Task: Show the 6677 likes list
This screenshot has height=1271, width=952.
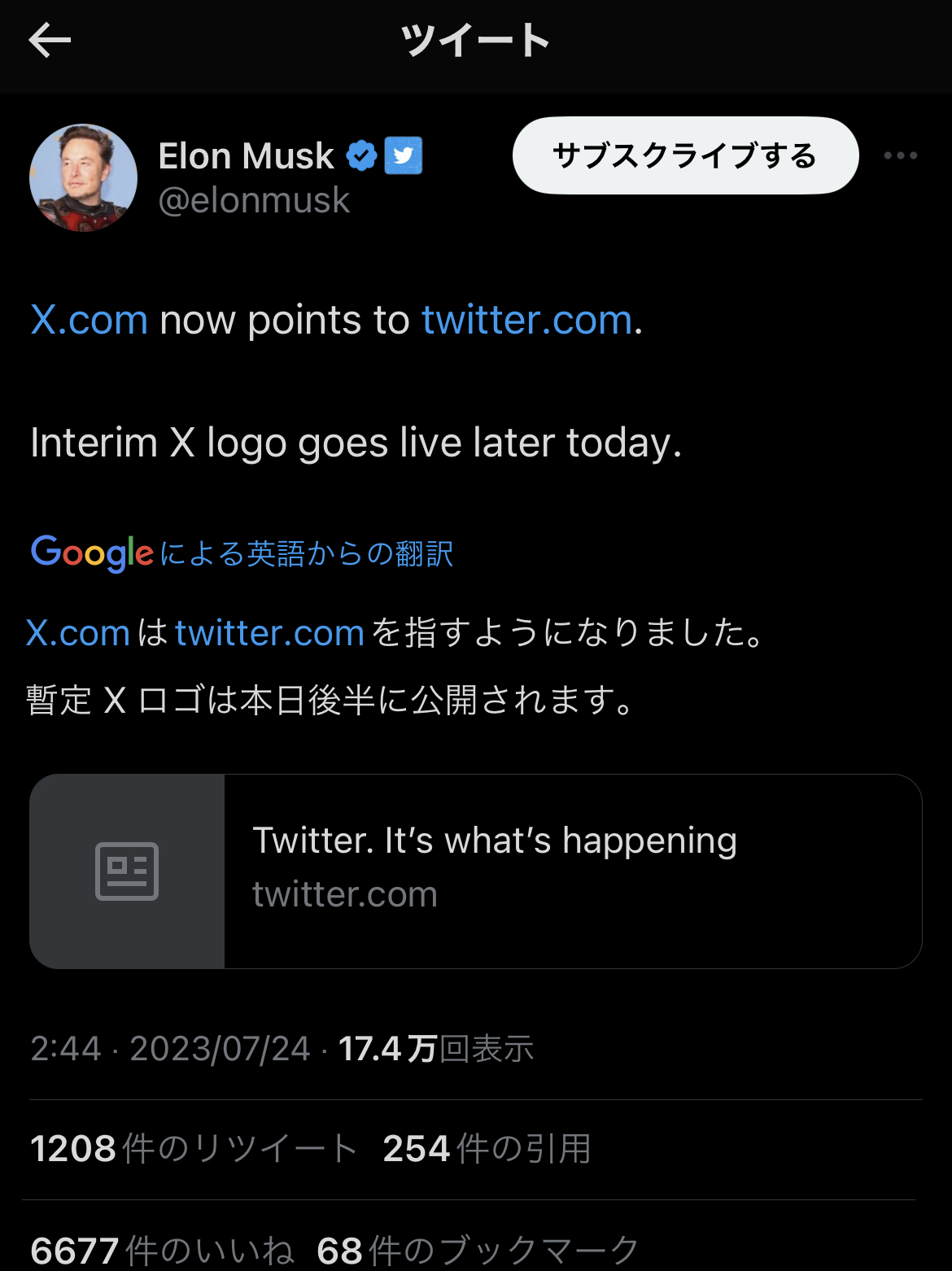Action: tap(162, 1250)
